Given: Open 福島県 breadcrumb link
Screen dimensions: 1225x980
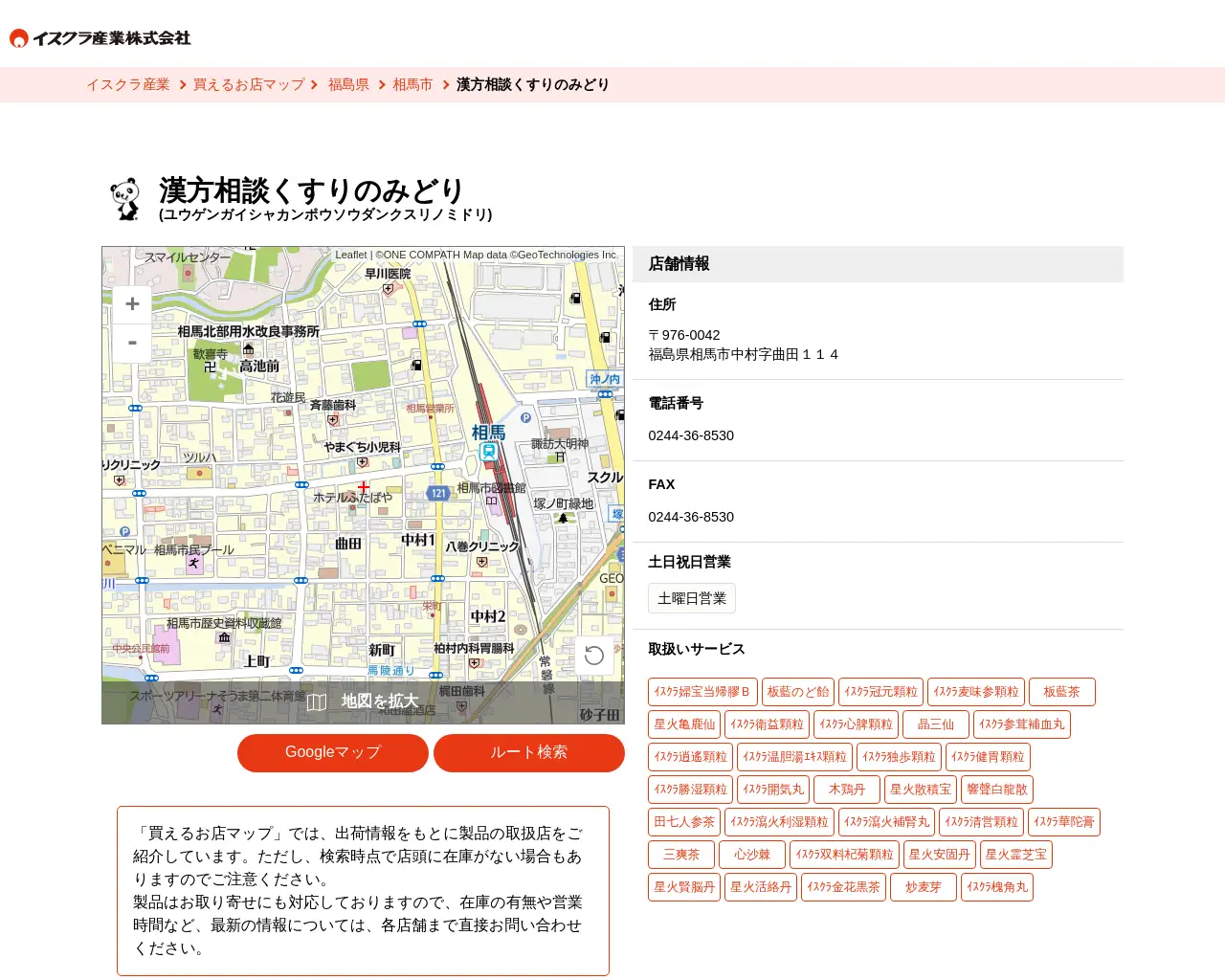Looking at the screenshot, I should [x=348, y=84].
